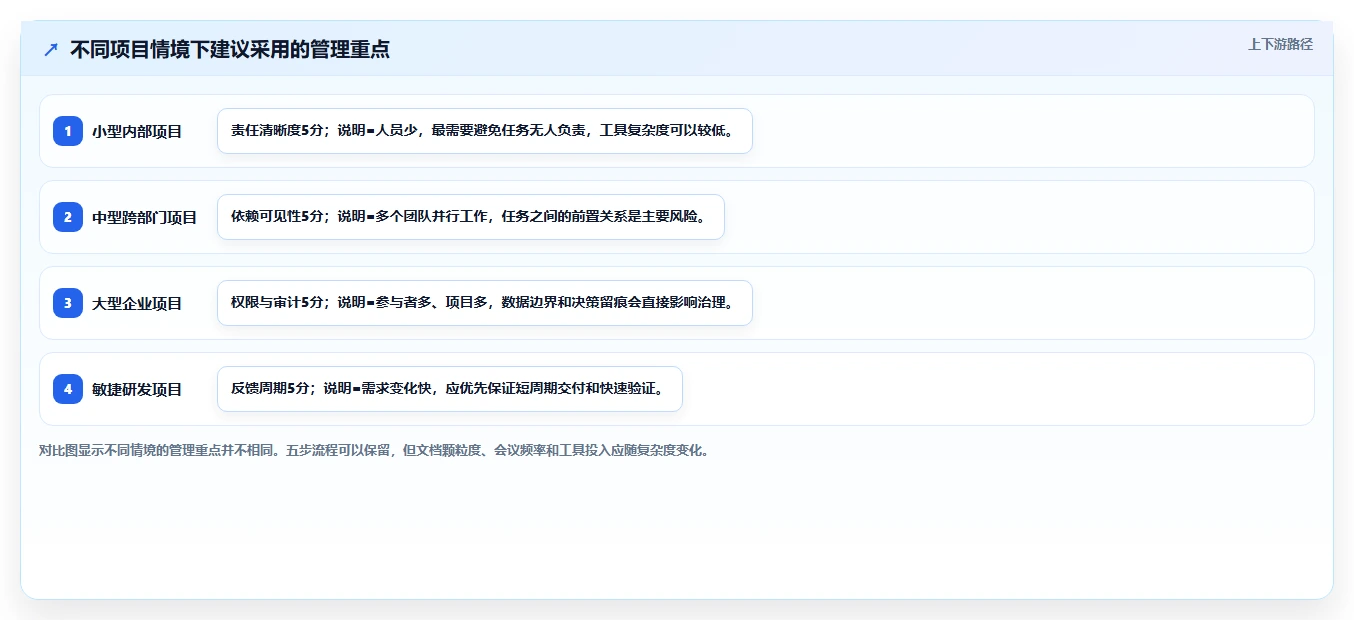Click the number 4 badge for 敏捷研发项目
The width and height of the screenshot is (1354, 620).
tap(68, 389)
